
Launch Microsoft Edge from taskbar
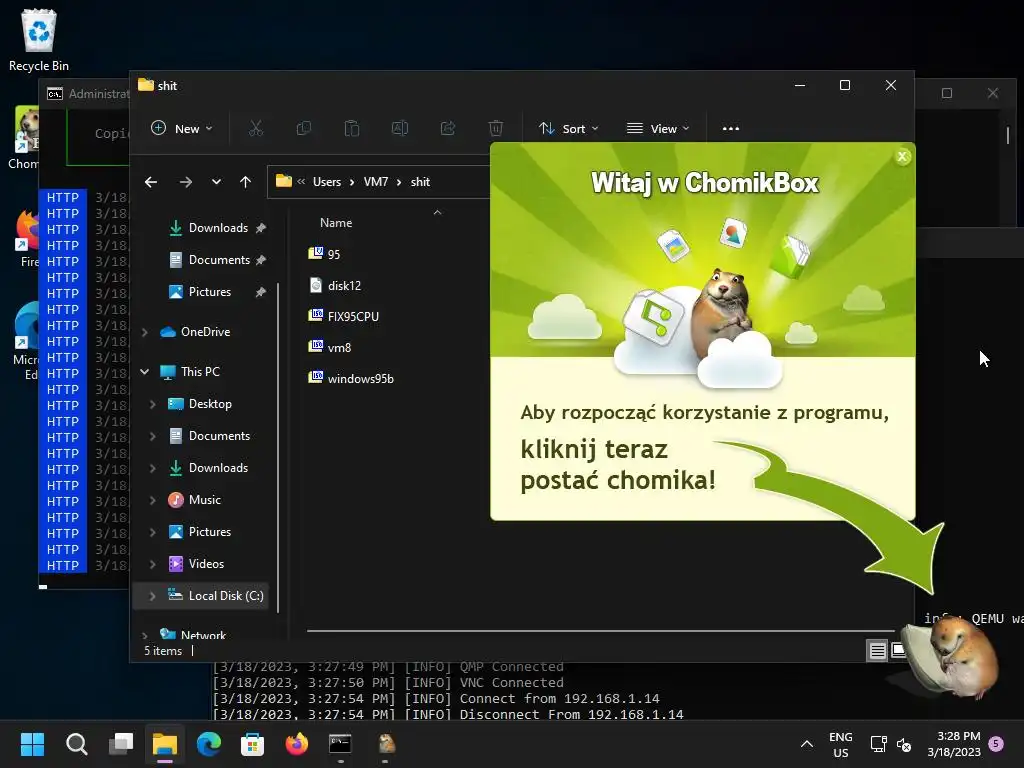pos(208,744)
